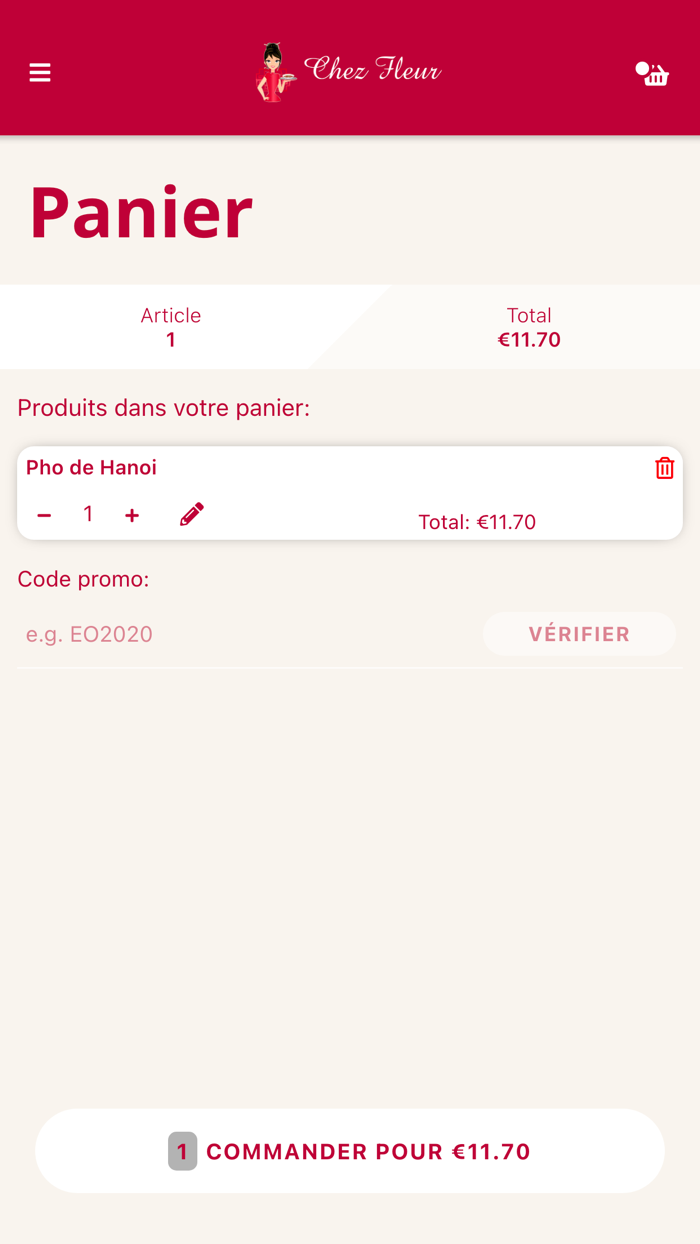700x1244 pixels.
Task: Increase quantity with the plus icon
Action: [131, 514]
